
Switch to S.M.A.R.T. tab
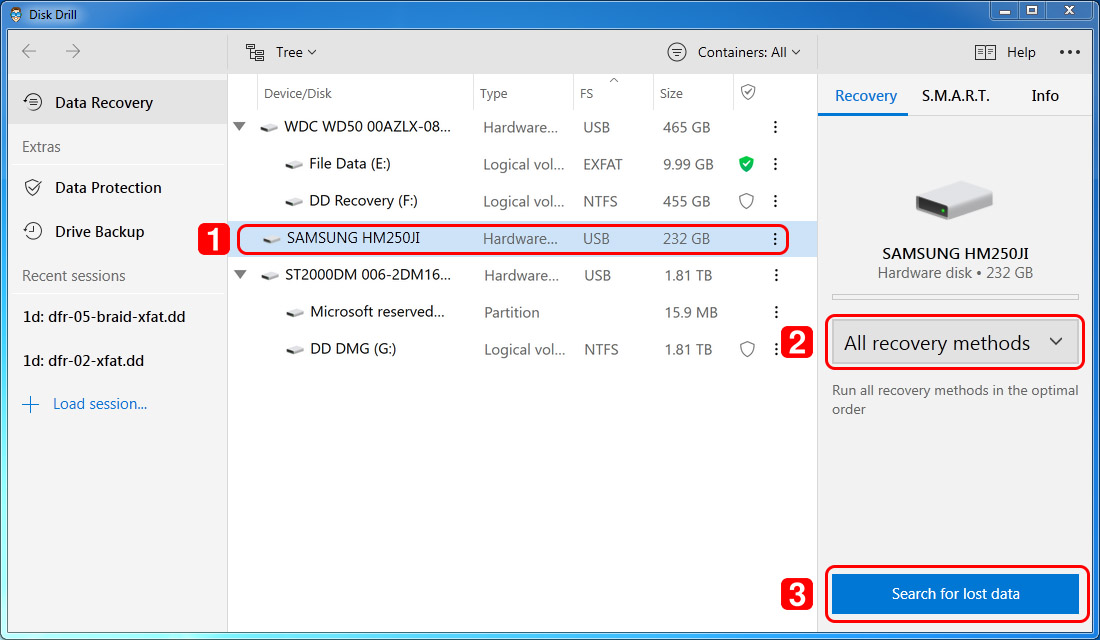pos(955,96)
